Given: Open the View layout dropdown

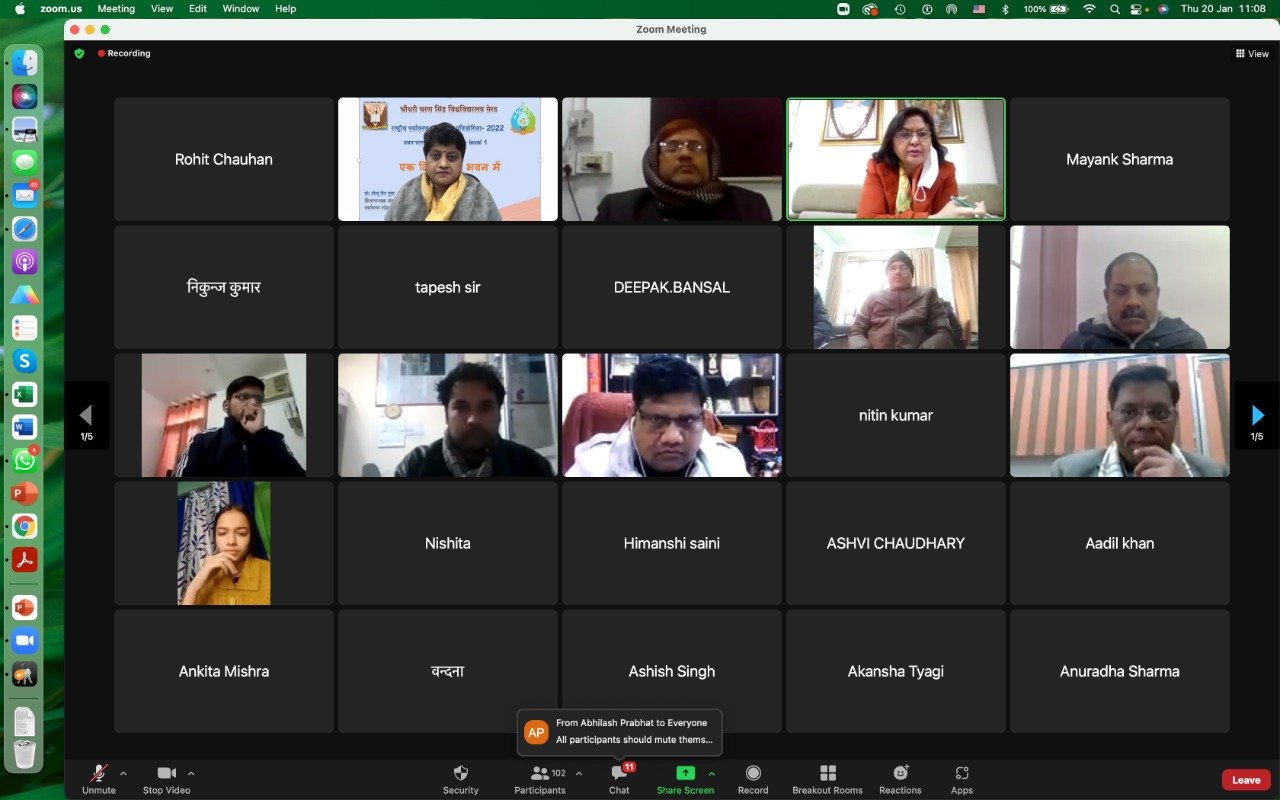Looking at the screenshot, I should pyautogui.click(x=1252, y=54).
